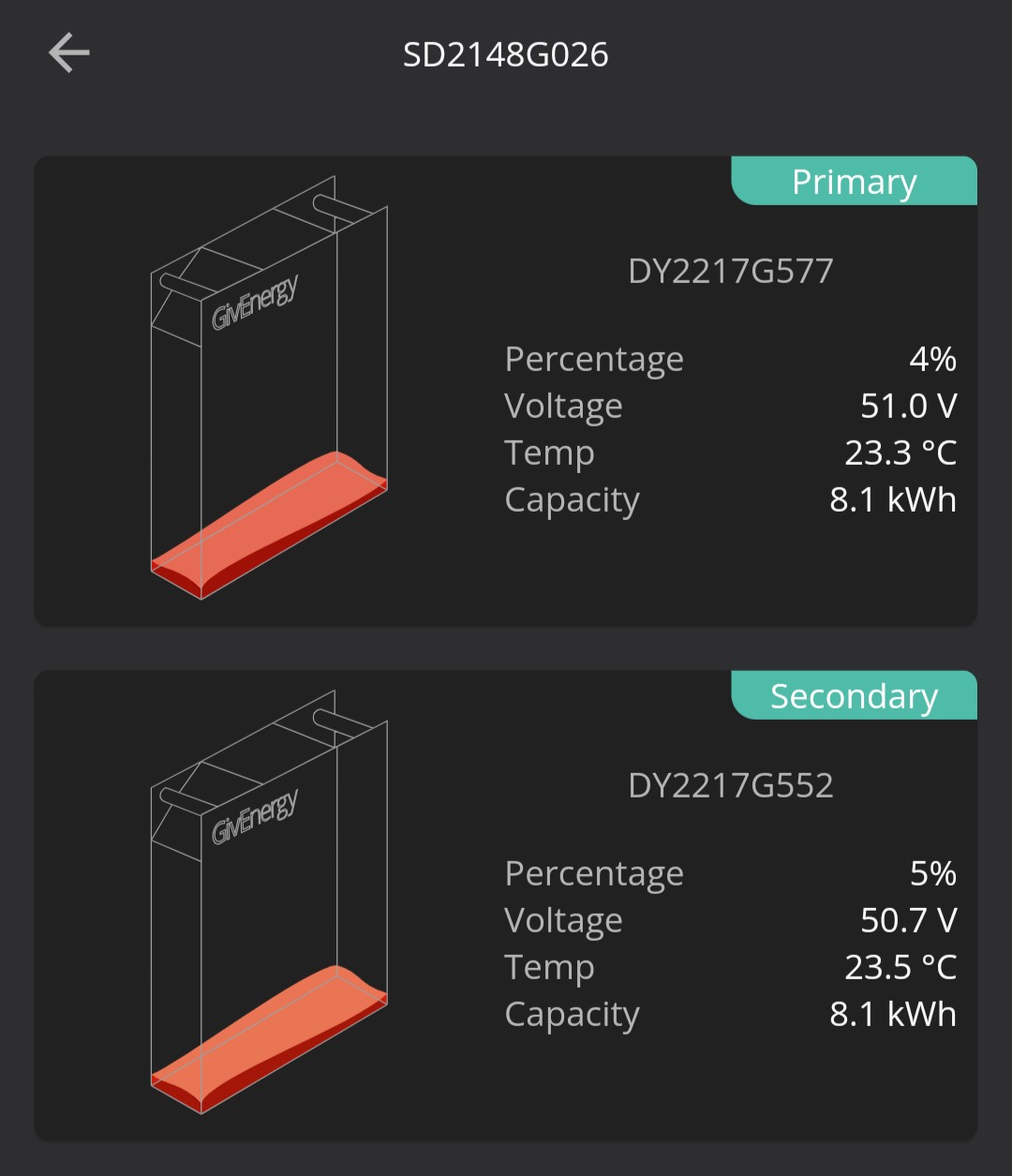This screenshot has height=1176, width=1012.
Task: Select the Secondary badge label
Action: tap(854, 695)
